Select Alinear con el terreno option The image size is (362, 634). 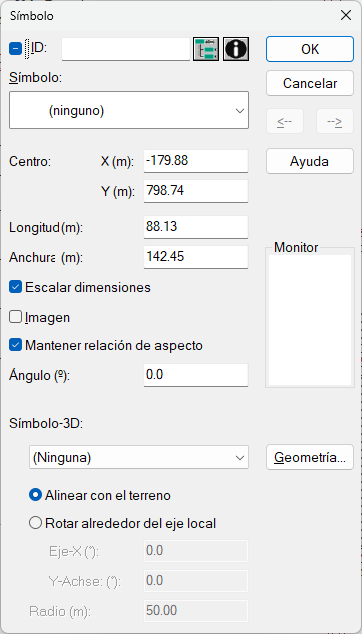[x=36, y=495]
